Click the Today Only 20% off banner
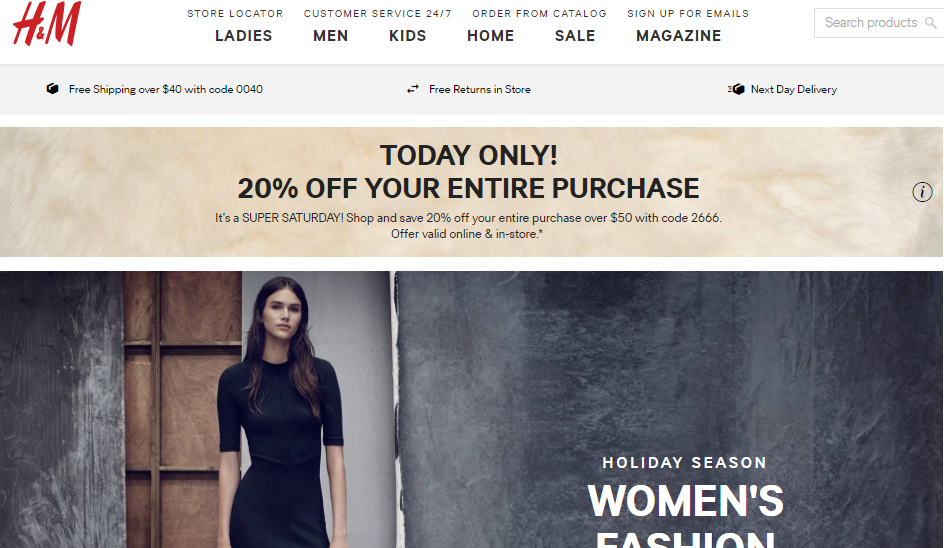The height and width of the screenshot is (548, 944). coord(471,191)
